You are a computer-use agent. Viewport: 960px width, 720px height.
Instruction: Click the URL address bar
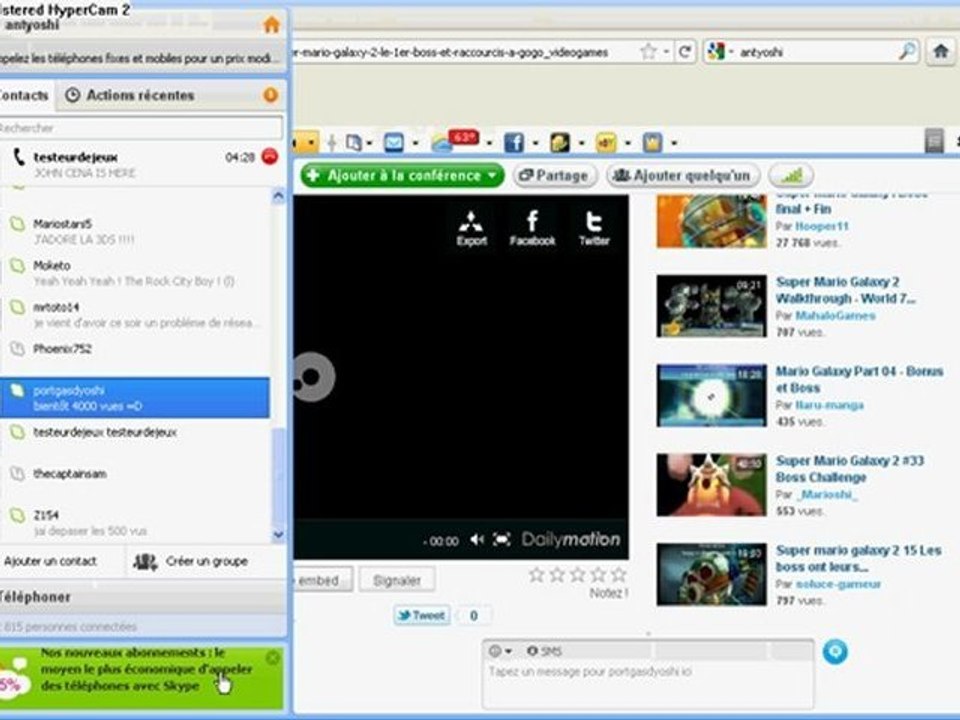[465, 52]
